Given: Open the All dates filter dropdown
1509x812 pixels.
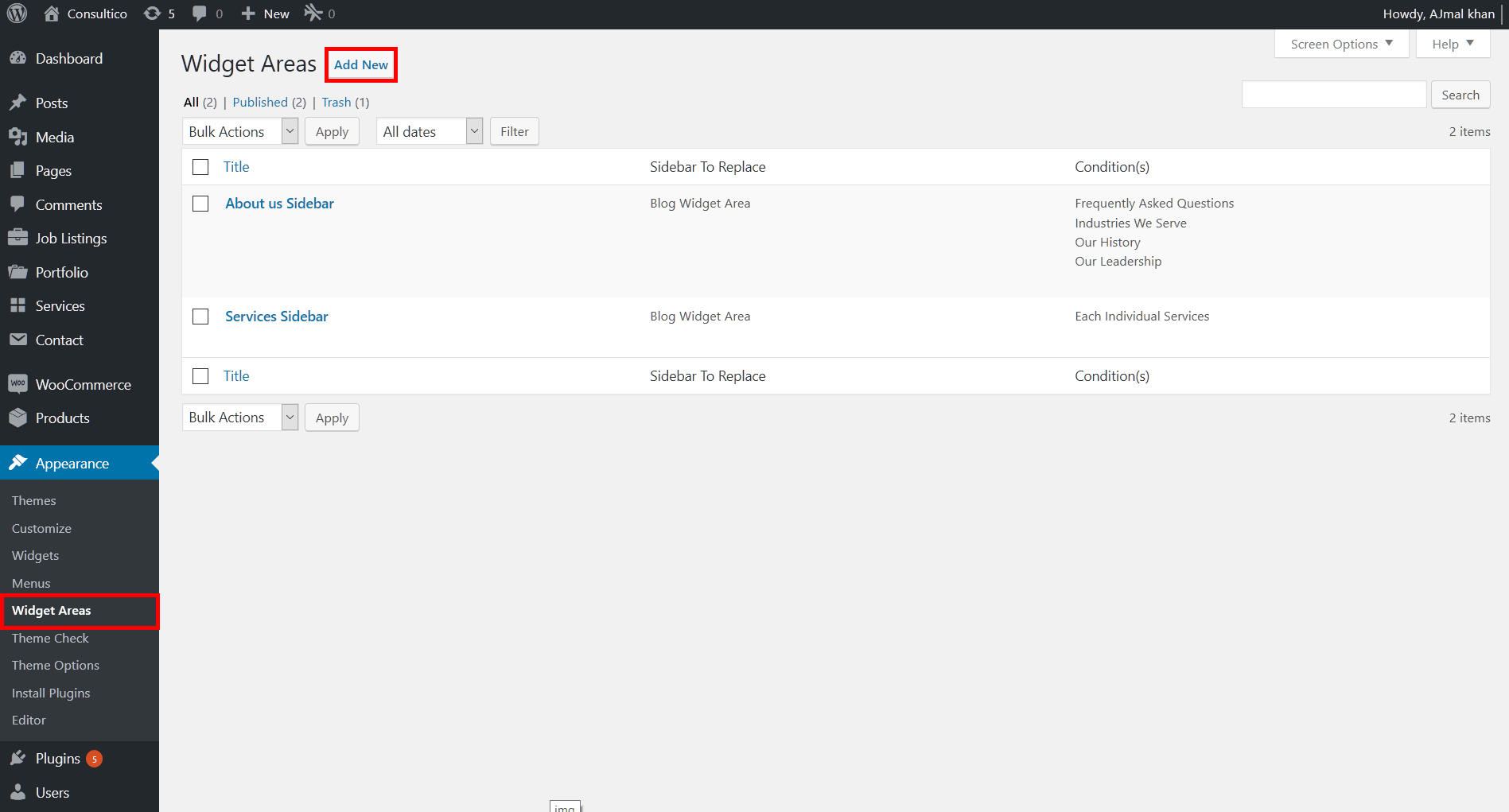Looking at the screenshot, I should (429, 132).
